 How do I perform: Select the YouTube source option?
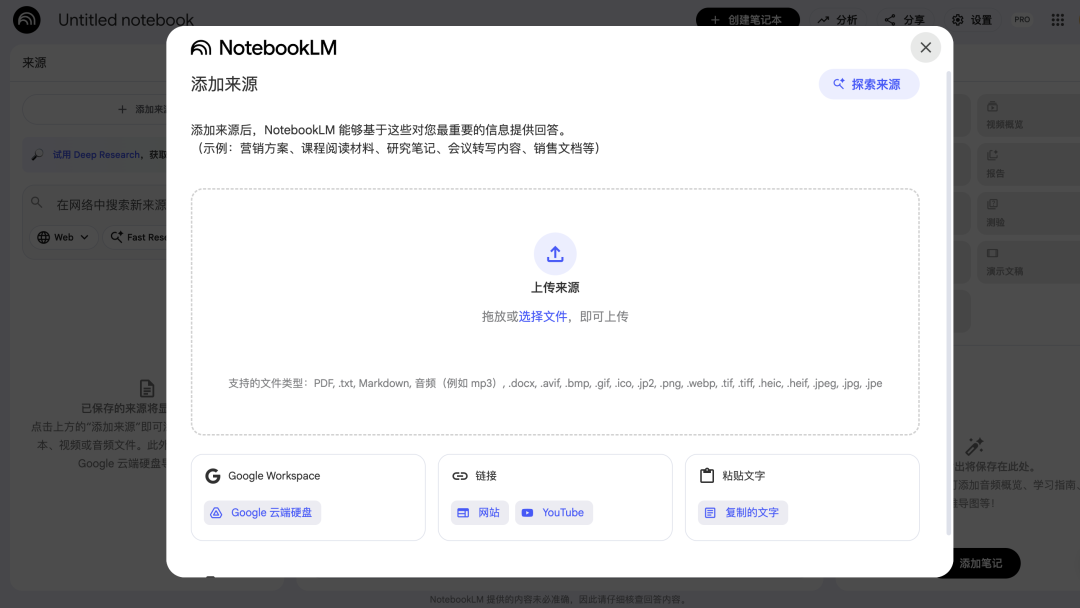553,512
